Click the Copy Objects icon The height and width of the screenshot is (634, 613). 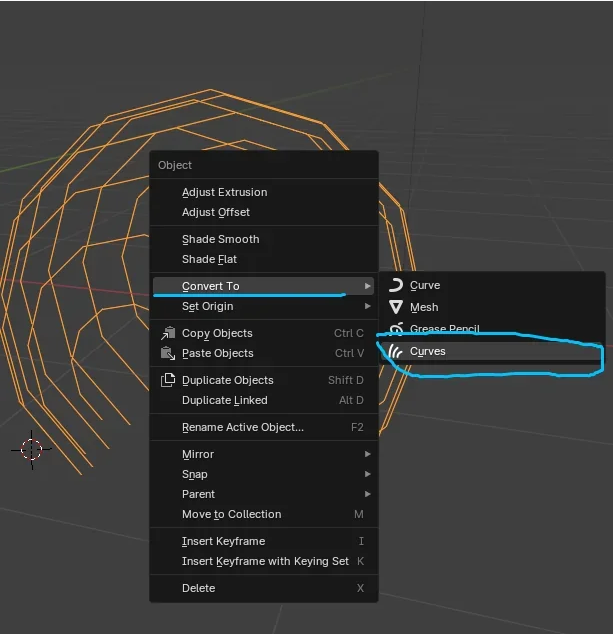click(x=168, y=333)
